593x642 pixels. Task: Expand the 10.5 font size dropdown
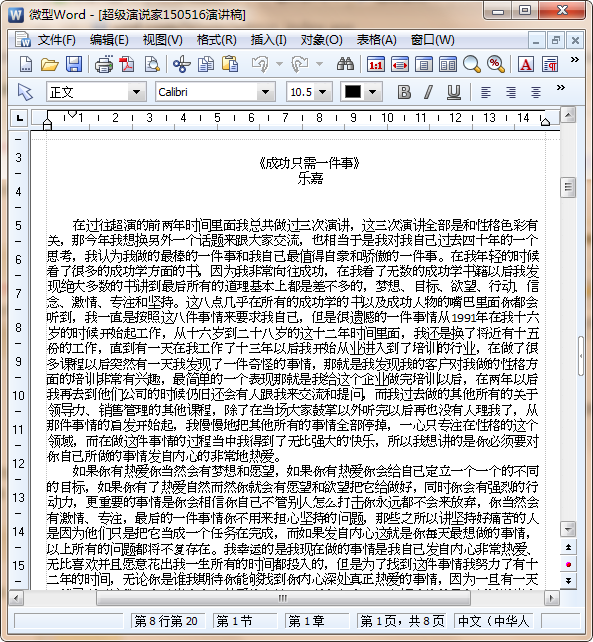pos(323,92)
